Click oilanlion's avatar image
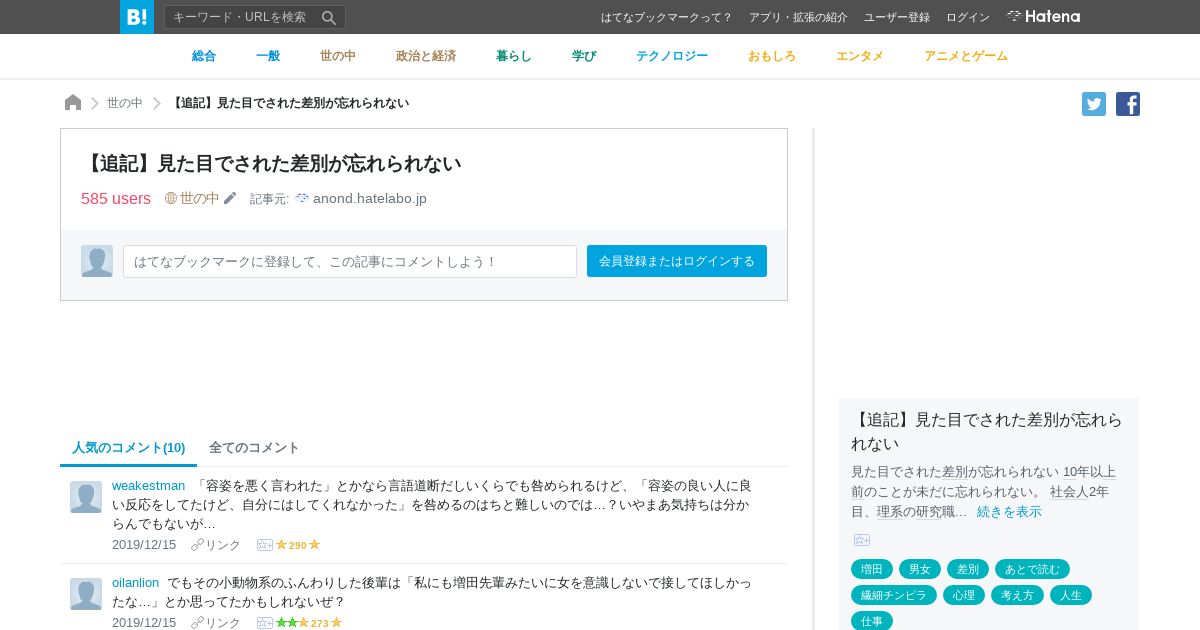Image resolution: width=1200 pixels, height=630 pixels. [x=86, y=594]
